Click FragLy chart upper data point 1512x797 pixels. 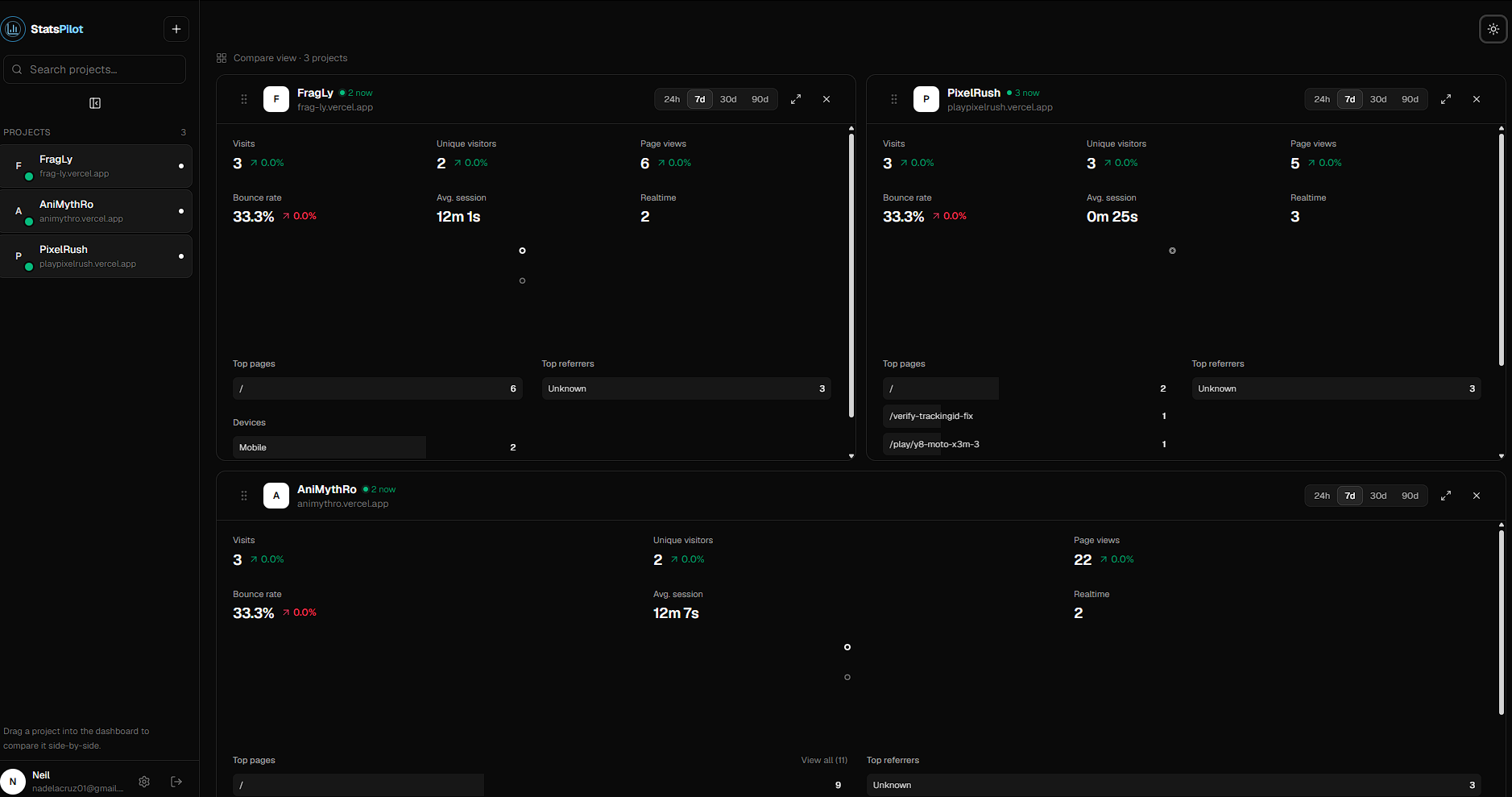(523, 251)
